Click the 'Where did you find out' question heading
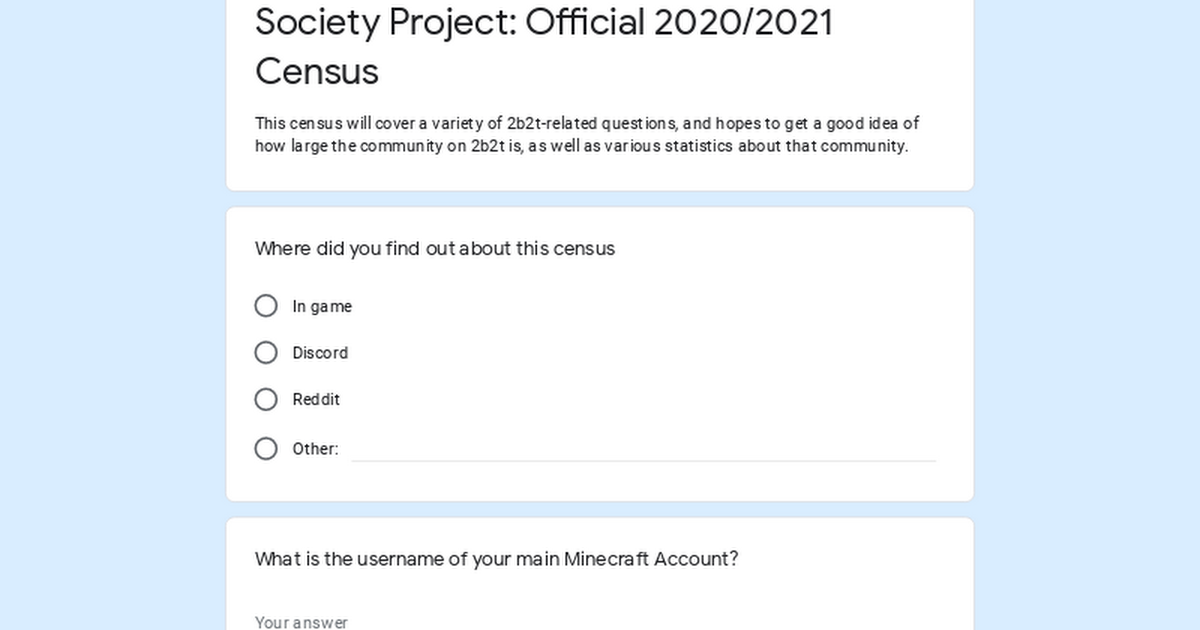Viewport: 1200px width, 630px height. tap(435, 249)
